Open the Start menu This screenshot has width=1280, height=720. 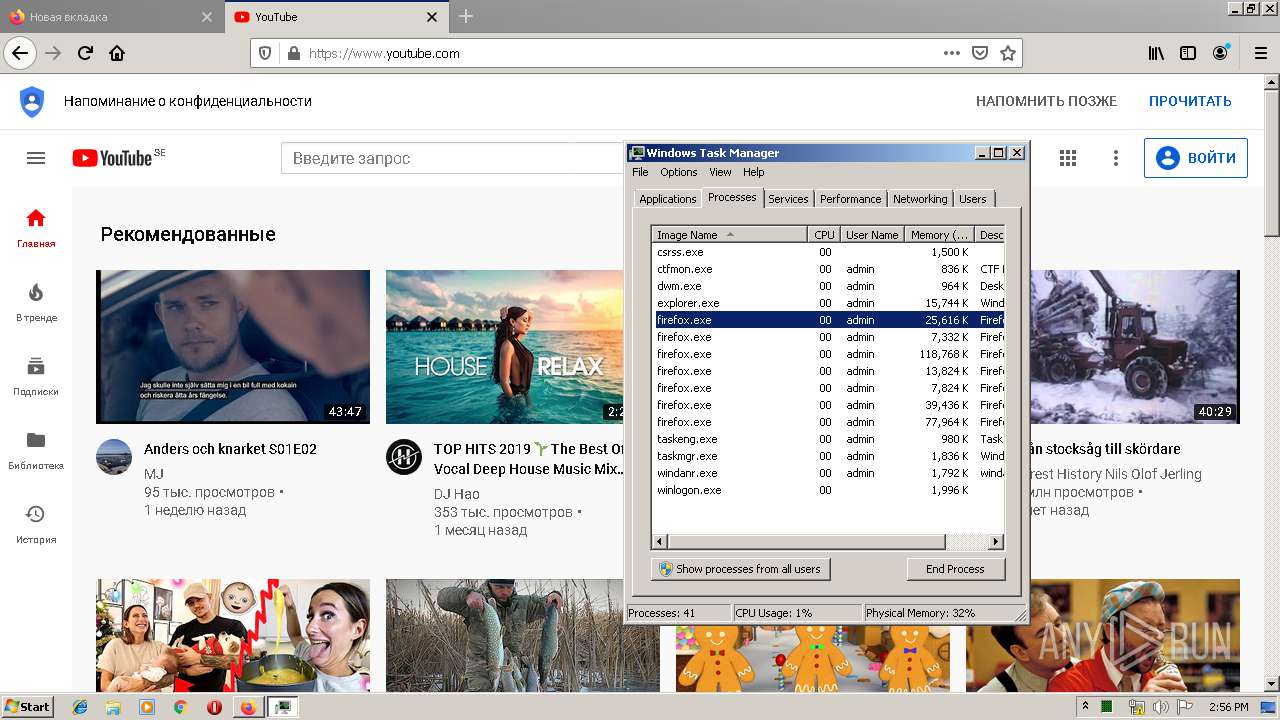(27, 707)
